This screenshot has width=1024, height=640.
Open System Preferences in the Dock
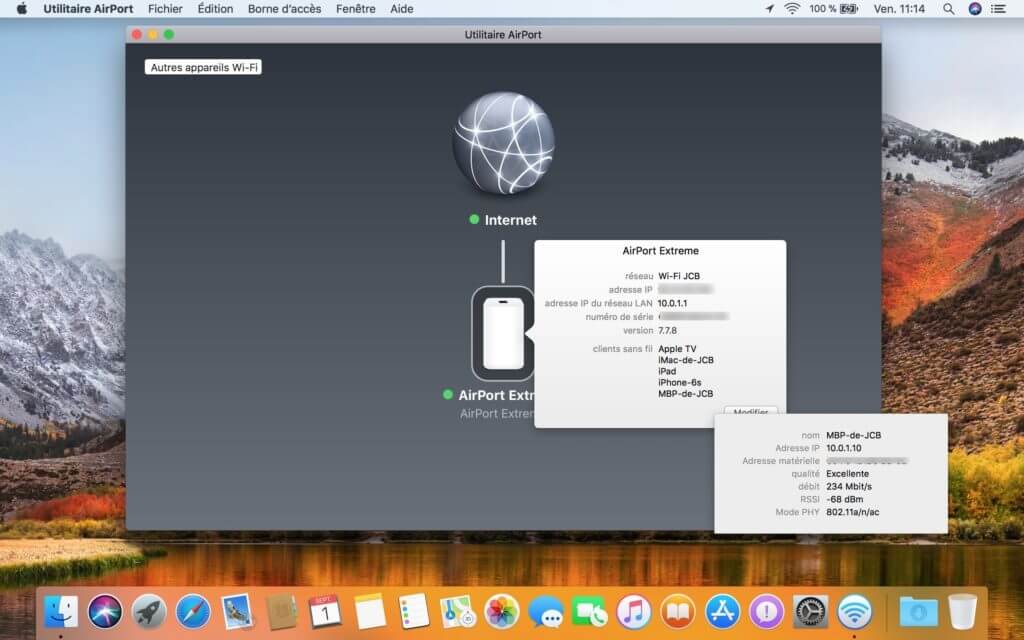coord(810,612)
